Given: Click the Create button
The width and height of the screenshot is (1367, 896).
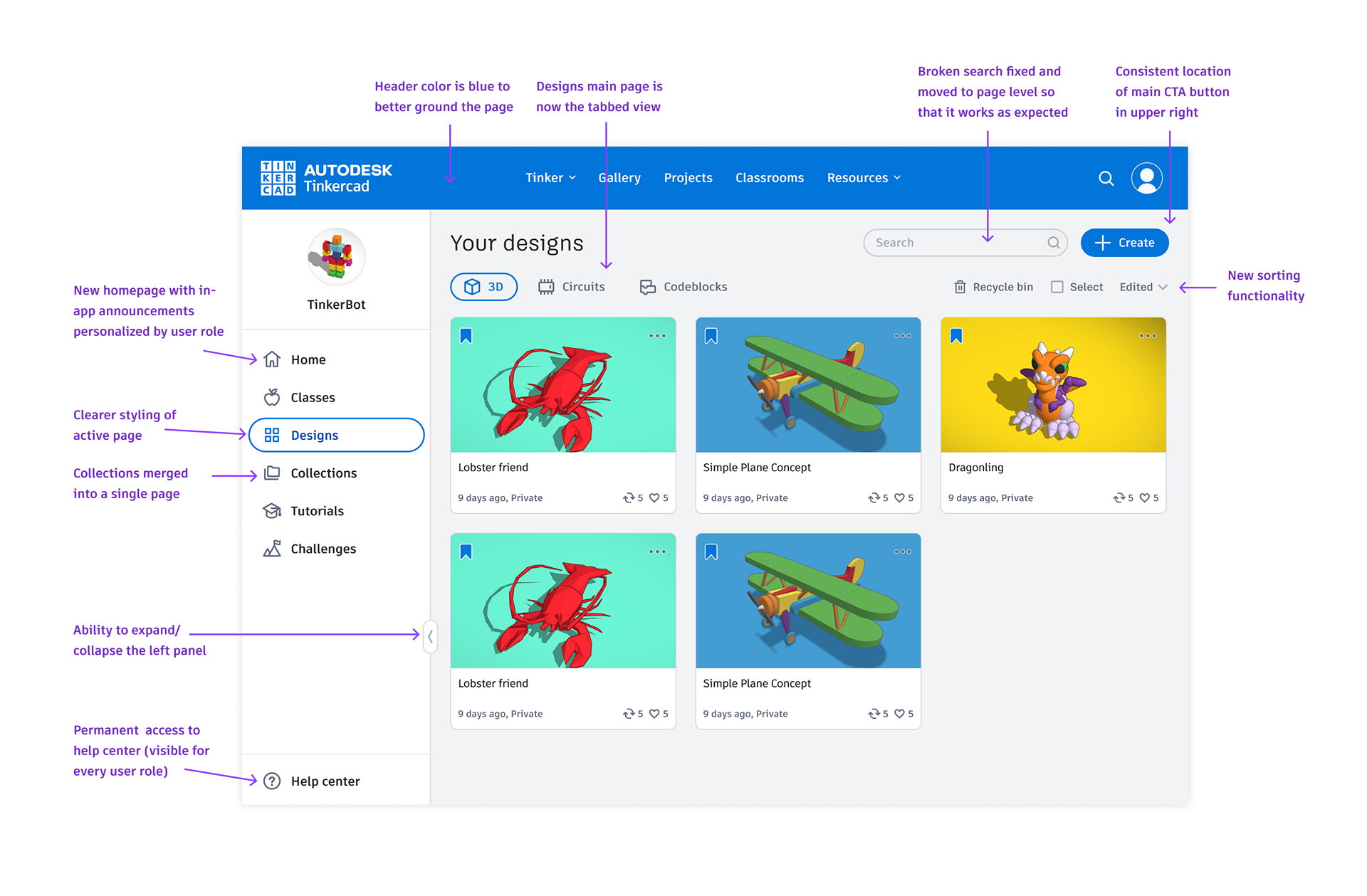Looking at the screenshot, I should pos(1124,243).
